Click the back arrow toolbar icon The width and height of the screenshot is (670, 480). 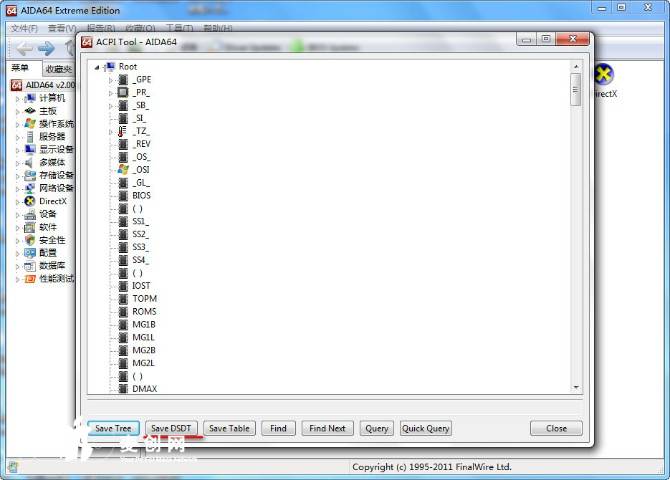24,48
